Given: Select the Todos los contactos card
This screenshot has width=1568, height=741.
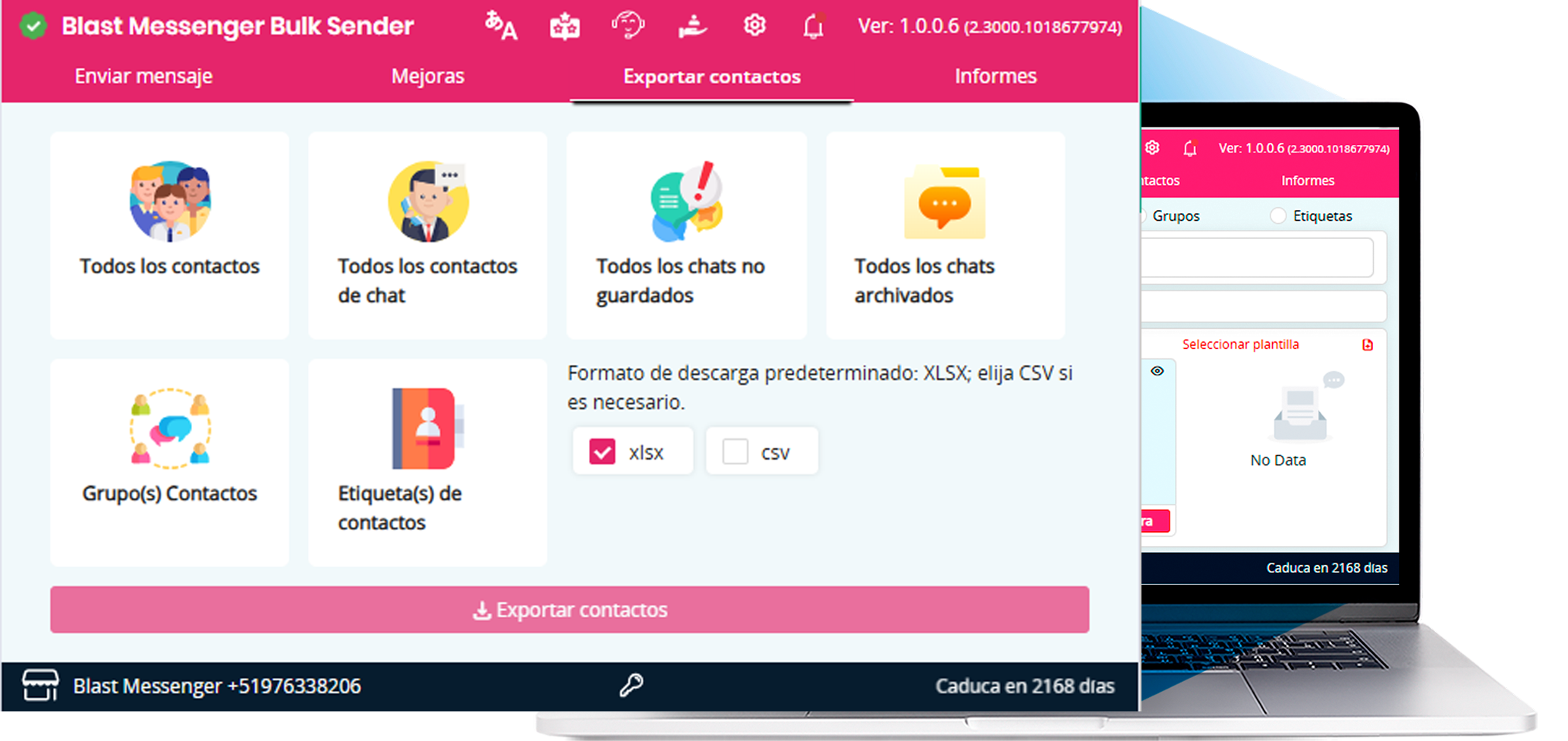Looking at the screenshot, I should pos(169,235).
